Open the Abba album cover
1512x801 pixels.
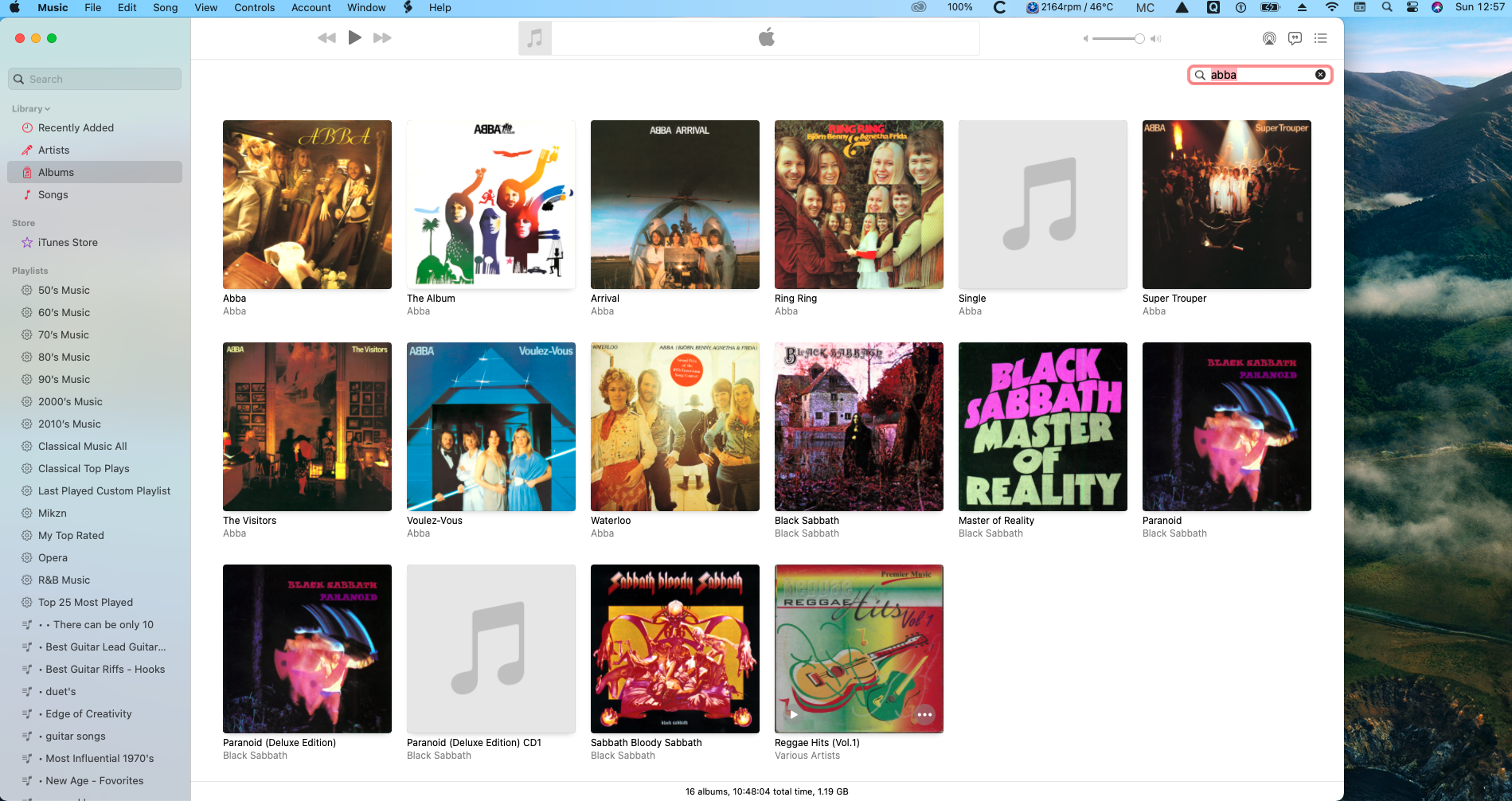[x=307, y=205]
